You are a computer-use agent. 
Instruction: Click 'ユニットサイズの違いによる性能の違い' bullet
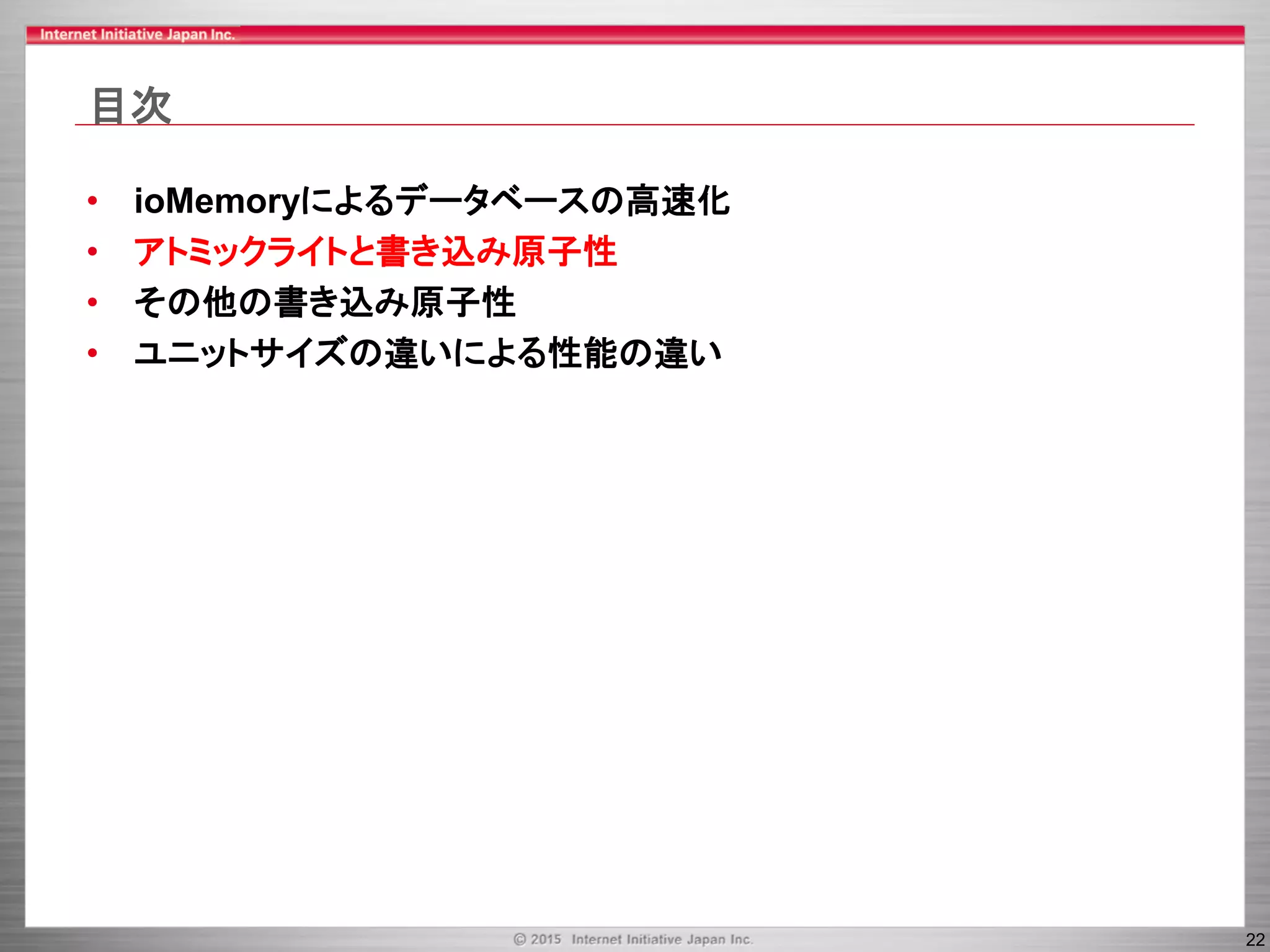coord(428,353)
